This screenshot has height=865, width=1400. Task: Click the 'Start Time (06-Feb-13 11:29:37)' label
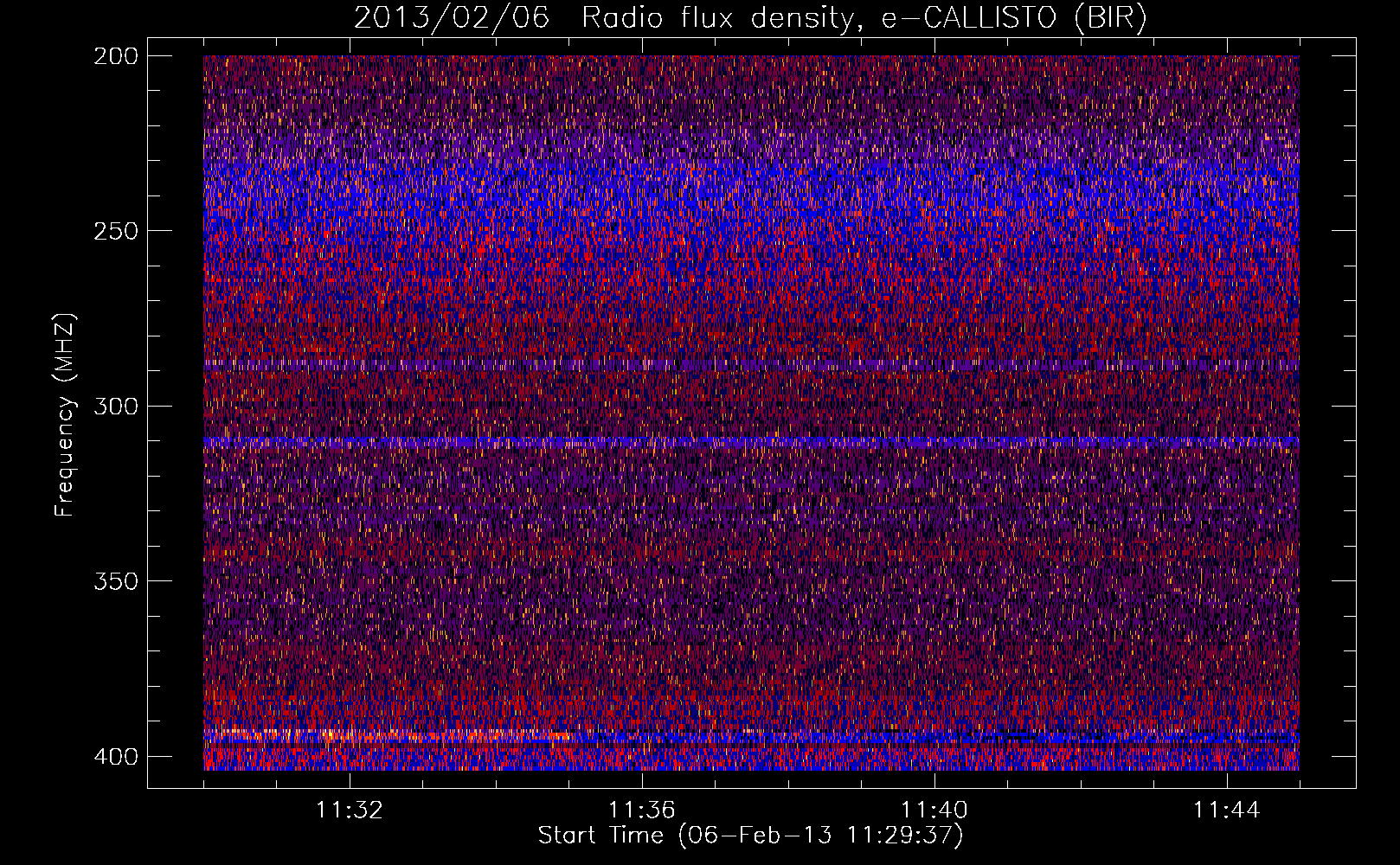750,836
